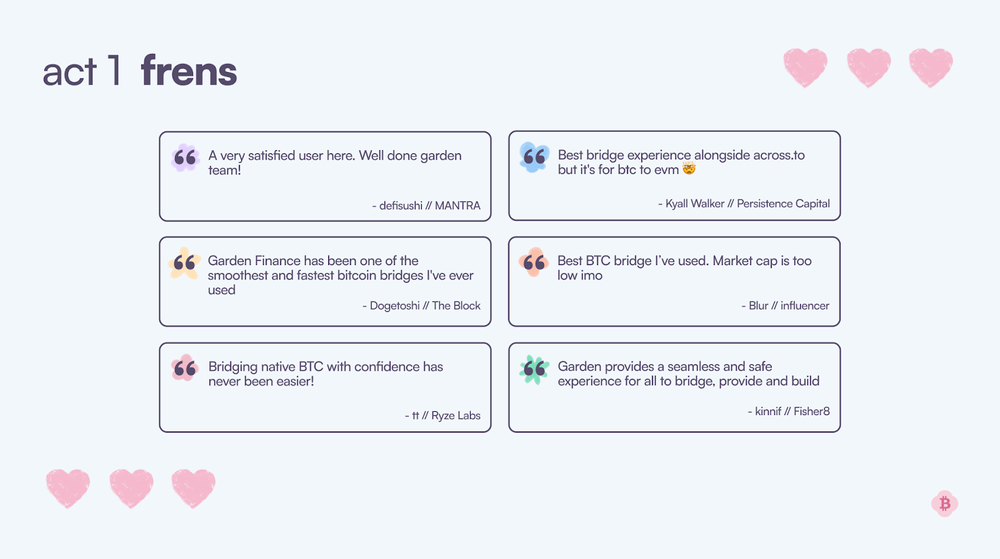The height and width of the screenshot is (559, 1000).
Task: Click the 'Blur // influencer' attribution
Action: pyautogui.click(x=785, y=305)
